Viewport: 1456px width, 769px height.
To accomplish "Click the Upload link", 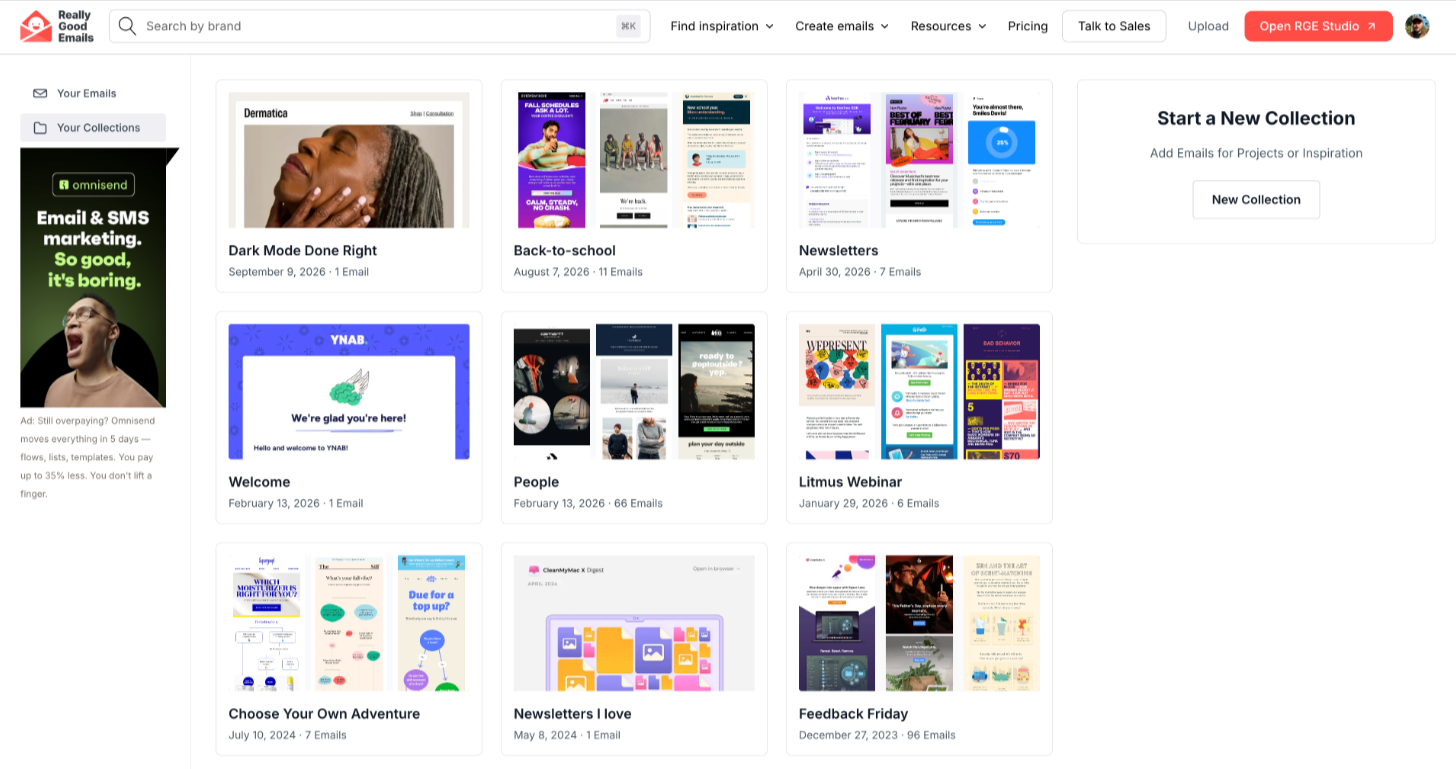I will point(1208,26).
